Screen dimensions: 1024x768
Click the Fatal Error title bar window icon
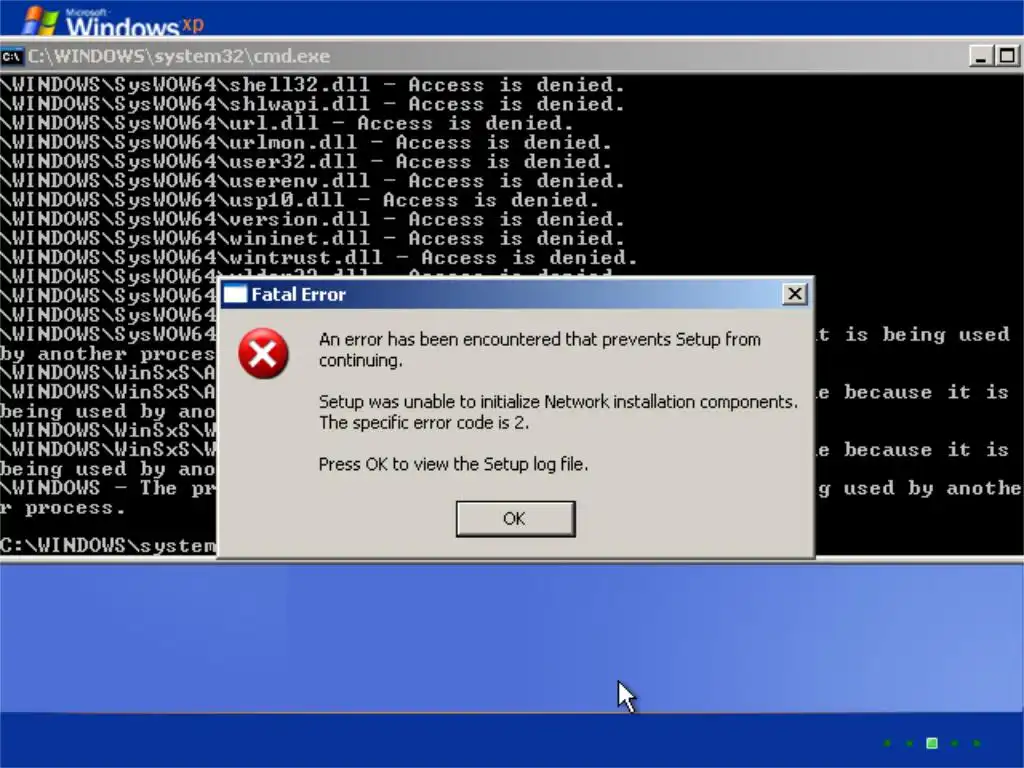click(x=234, y=295)
